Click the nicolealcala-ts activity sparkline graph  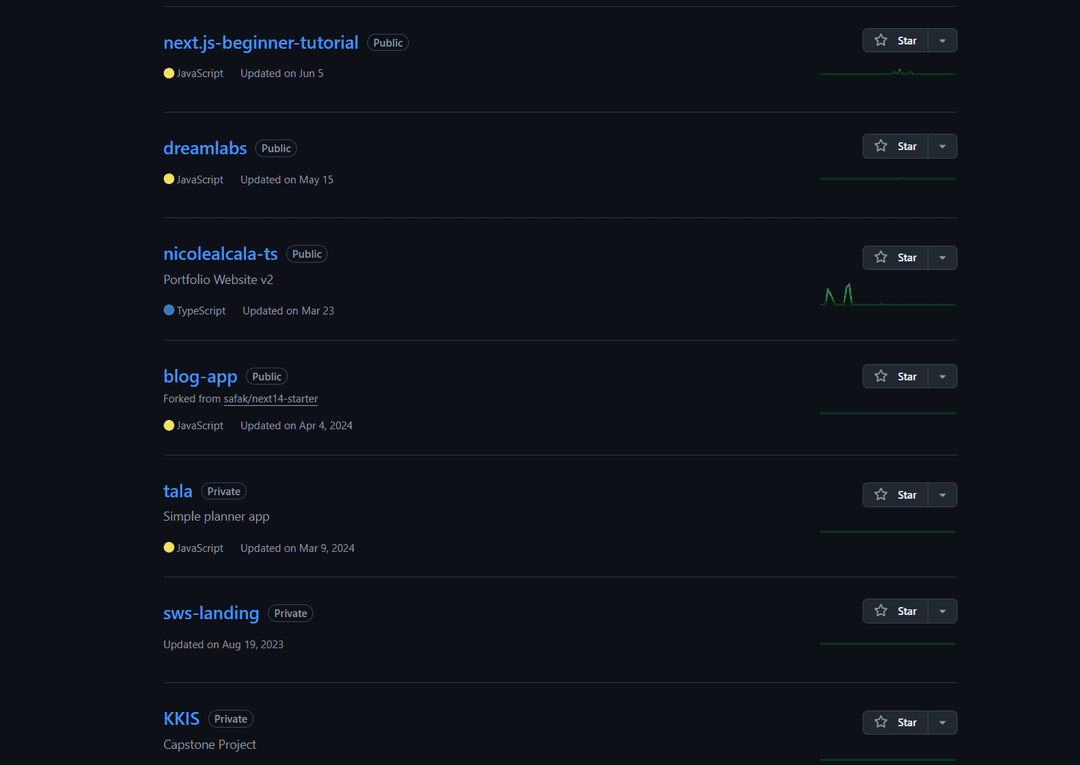coord(887,296)
